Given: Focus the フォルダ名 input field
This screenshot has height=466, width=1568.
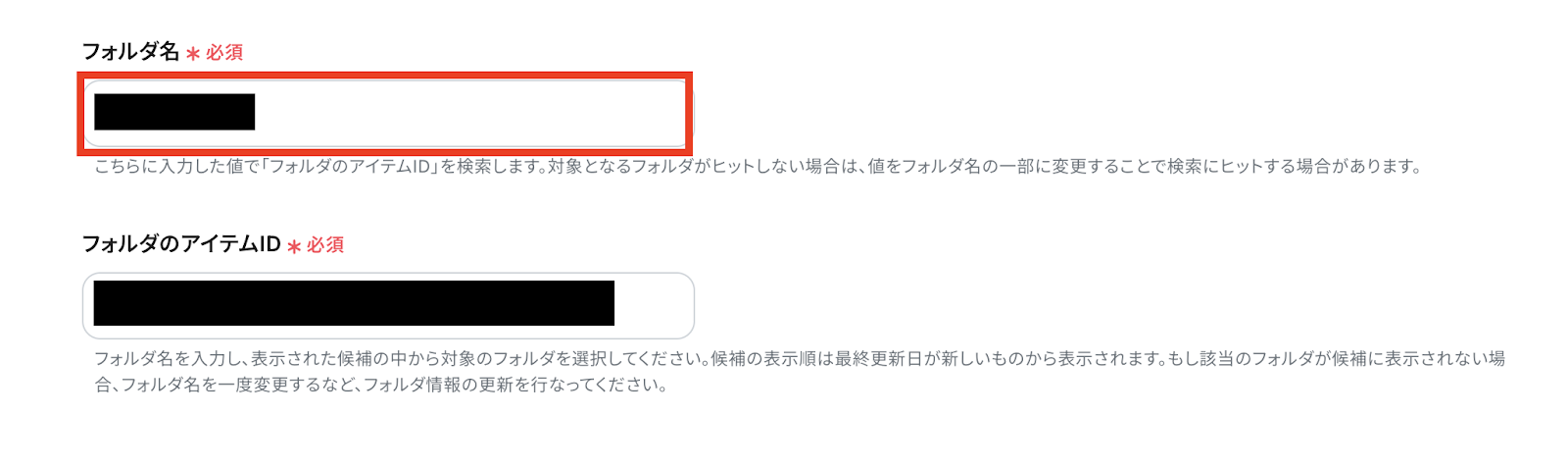Looking at the screenshot, I should coord(385,113).
